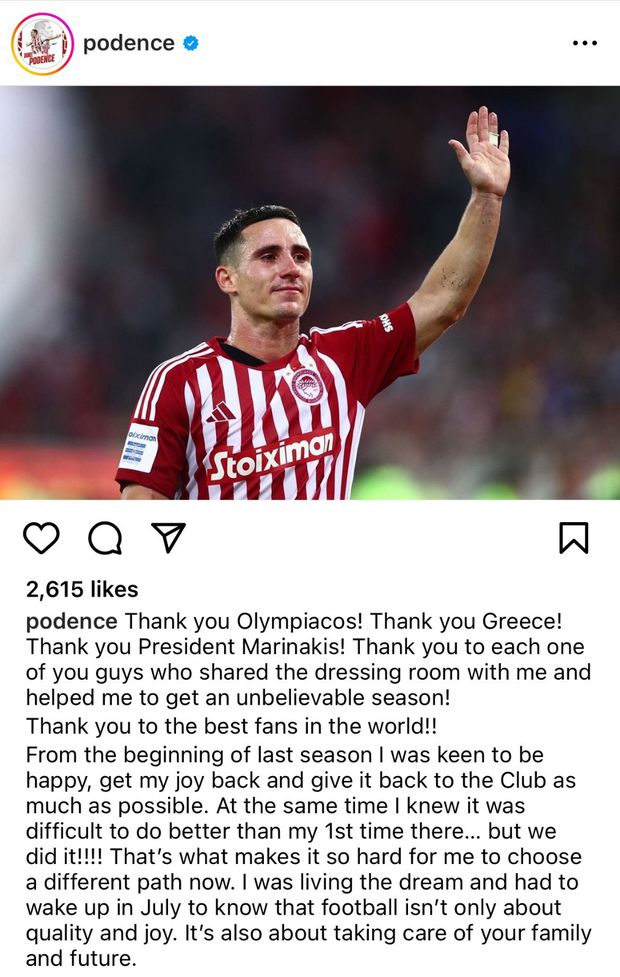Click the Stoiximan sponsor logo on shirt
The height and width of the screenshot is (977, 620).
(272, 456)
